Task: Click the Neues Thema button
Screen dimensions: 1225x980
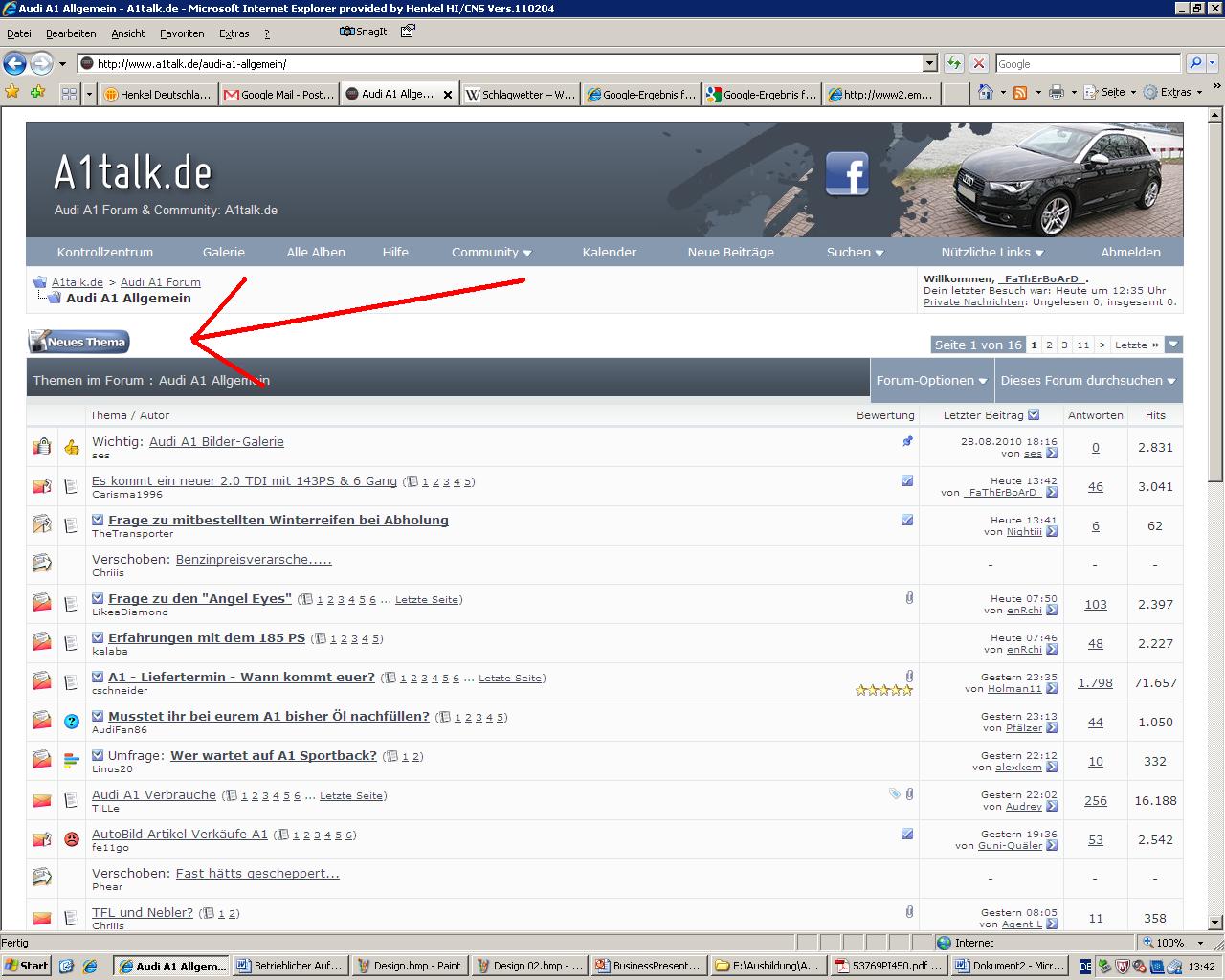Action: click(78, 342)
